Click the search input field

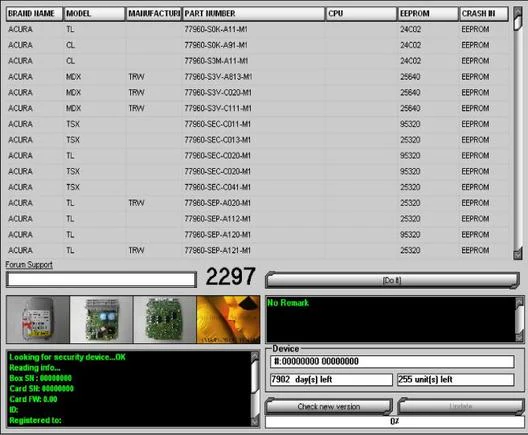pos(101,279)
